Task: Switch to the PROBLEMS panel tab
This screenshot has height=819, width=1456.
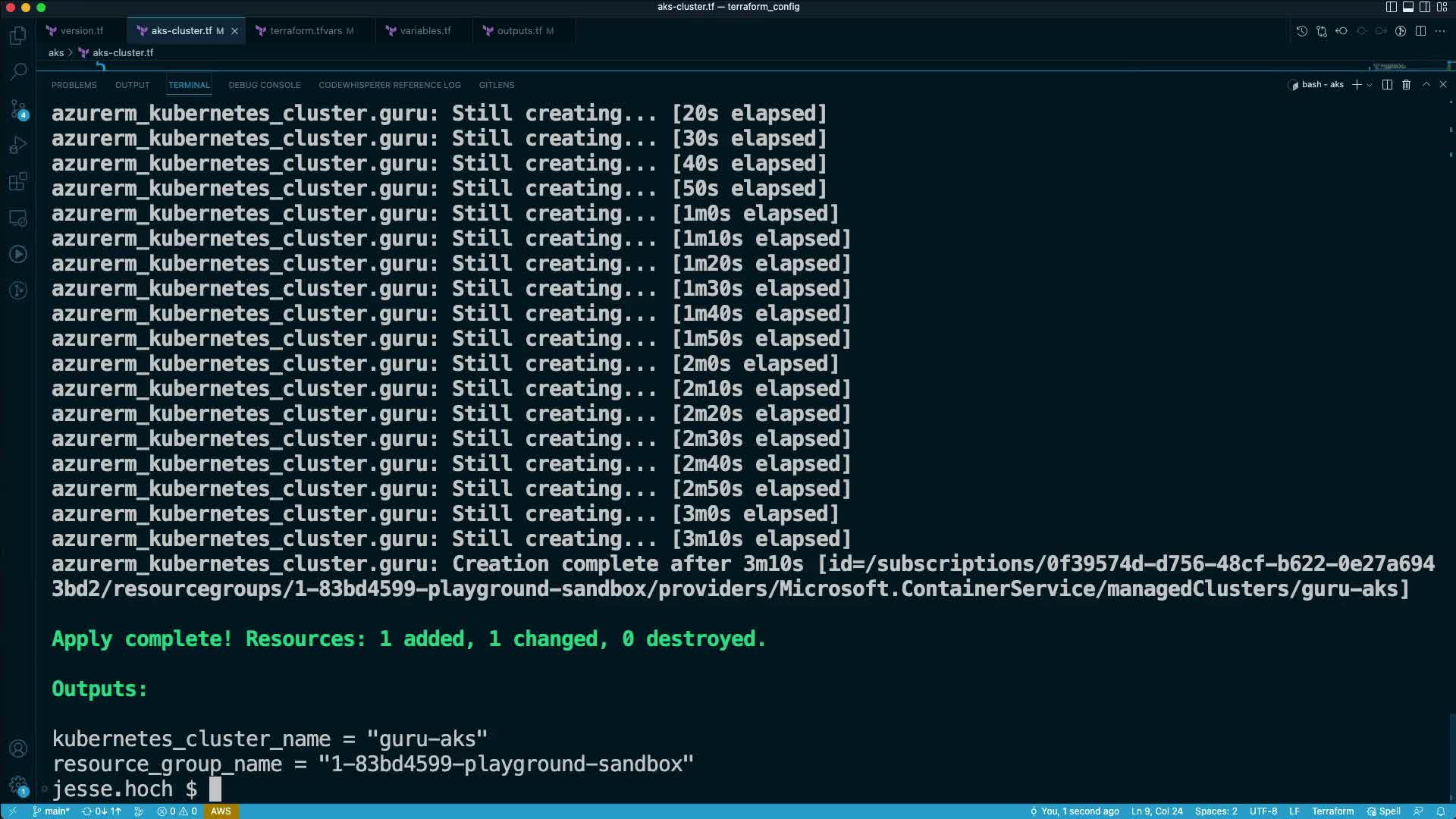Action: pyautogui.click(x=74, y=85)
